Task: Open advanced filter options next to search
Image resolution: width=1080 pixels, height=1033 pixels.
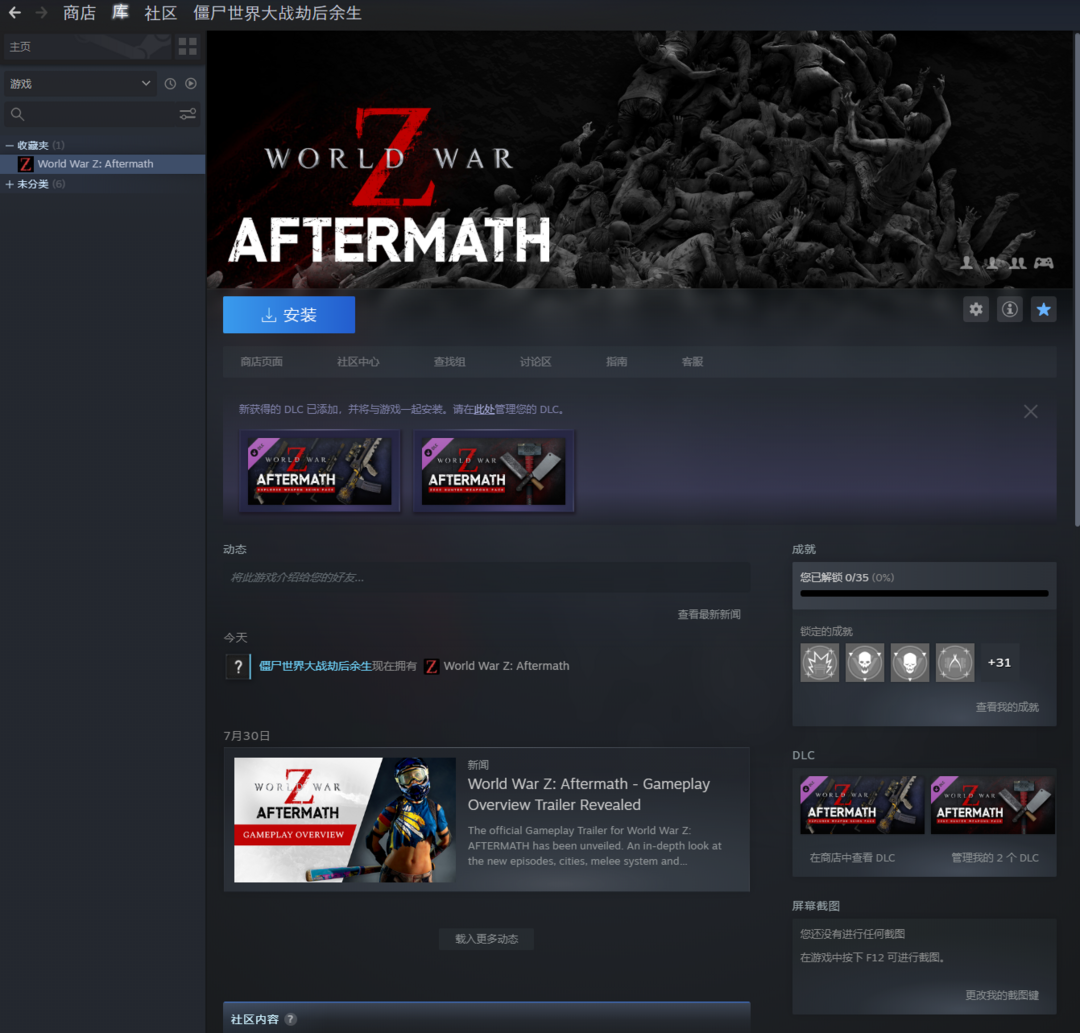Action: pos(188,114)
